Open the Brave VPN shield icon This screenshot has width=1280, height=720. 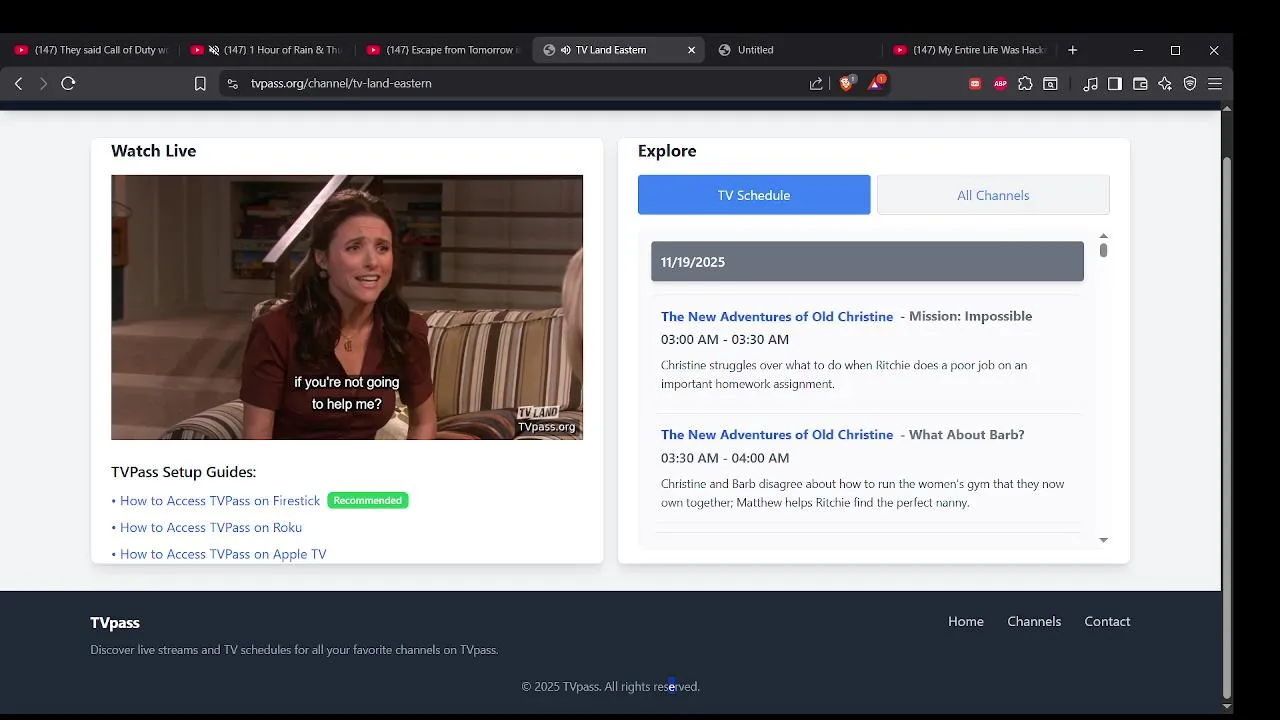pos(1190,84)
